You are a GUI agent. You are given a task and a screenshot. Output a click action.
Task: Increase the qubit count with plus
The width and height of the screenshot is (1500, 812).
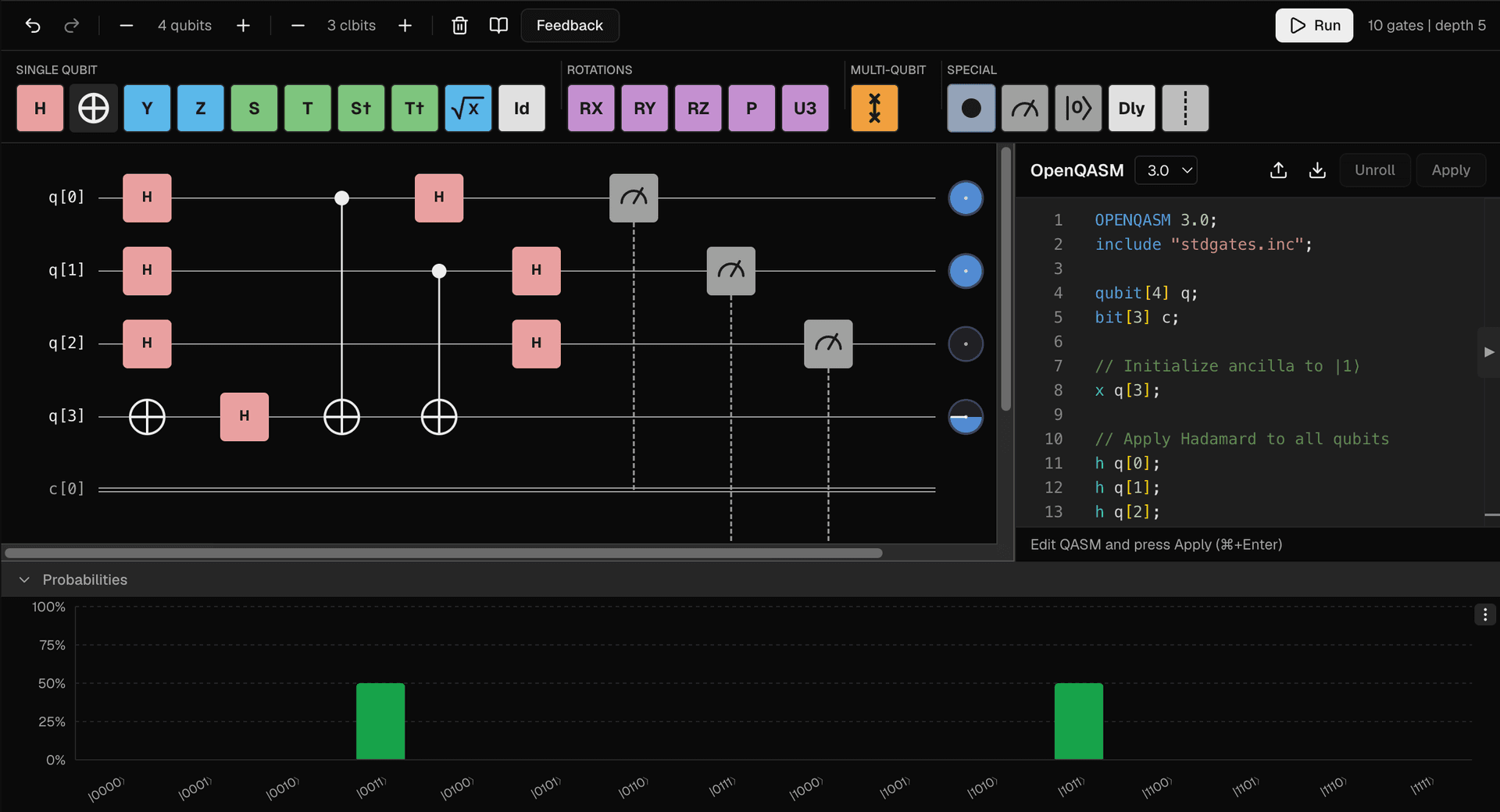[243, 26]
